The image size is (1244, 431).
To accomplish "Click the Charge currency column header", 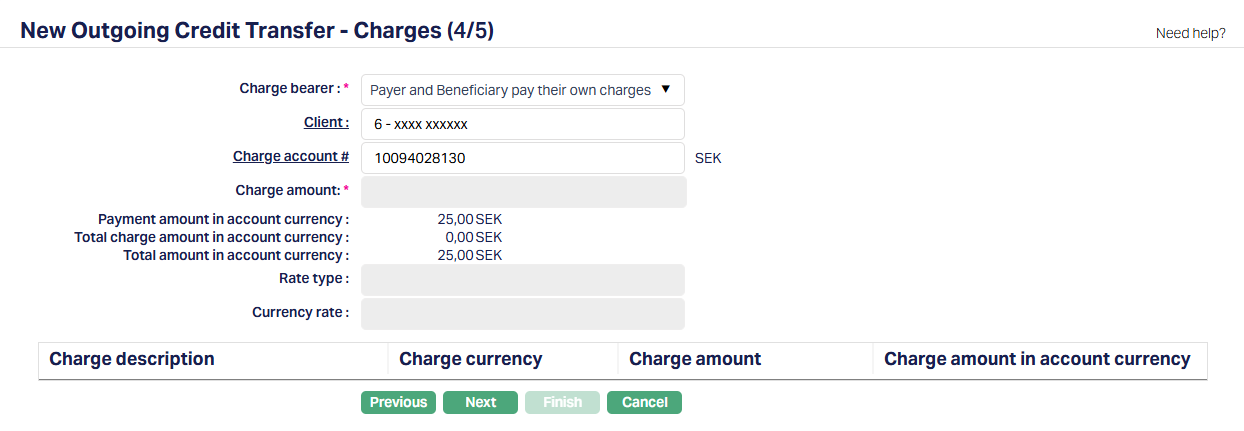I will pos(471,359).
